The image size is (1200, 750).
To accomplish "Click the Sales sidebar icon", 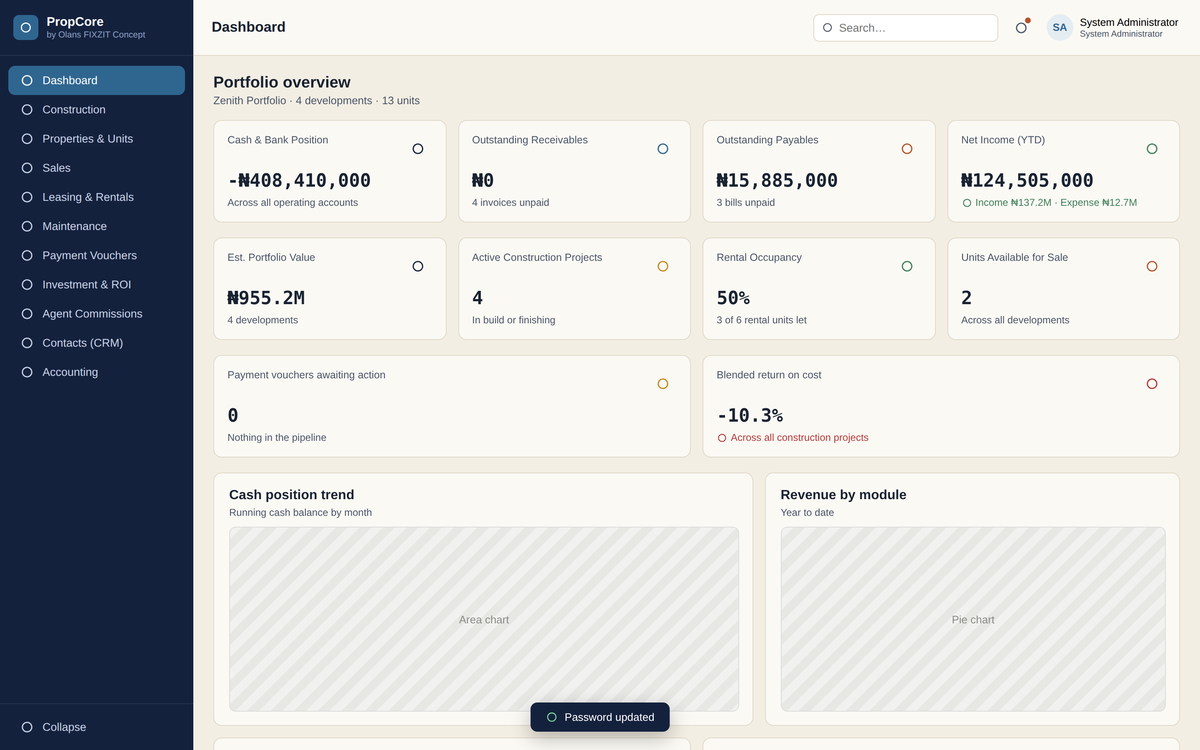I will pos(27,168).
